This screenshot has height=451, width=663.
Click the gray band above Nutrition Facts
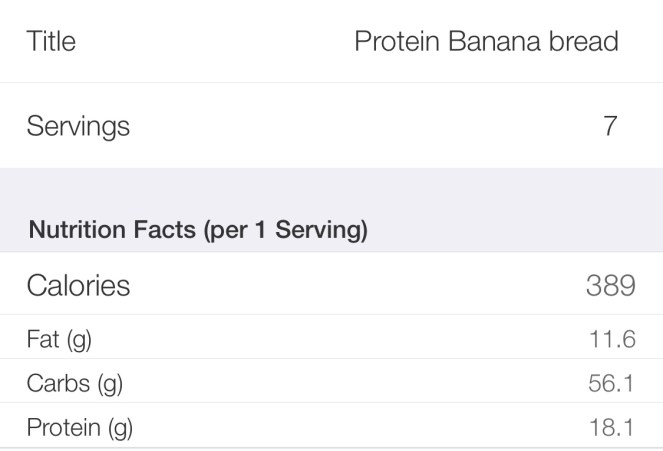331,188
